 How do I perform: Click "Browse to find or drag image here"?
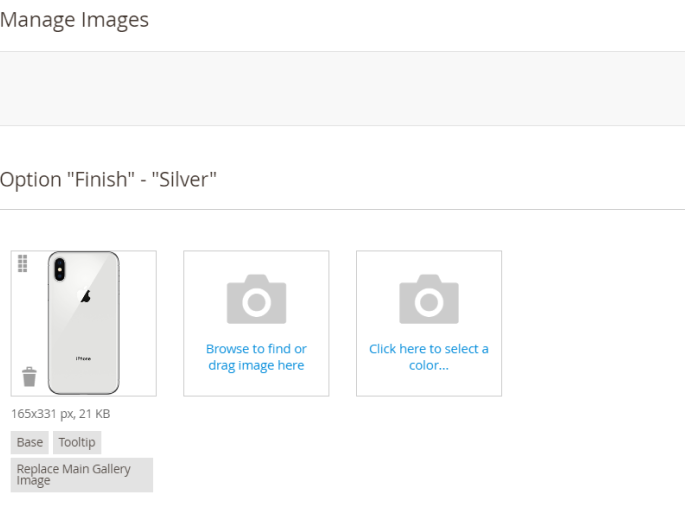tap(256, 357)
